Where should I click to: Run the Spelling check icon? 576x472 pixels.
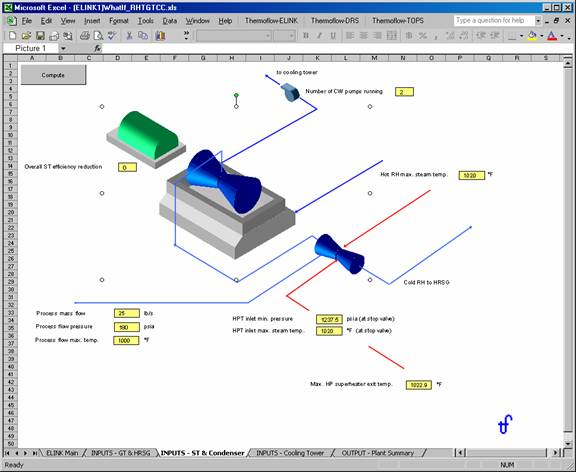[112, 36]
